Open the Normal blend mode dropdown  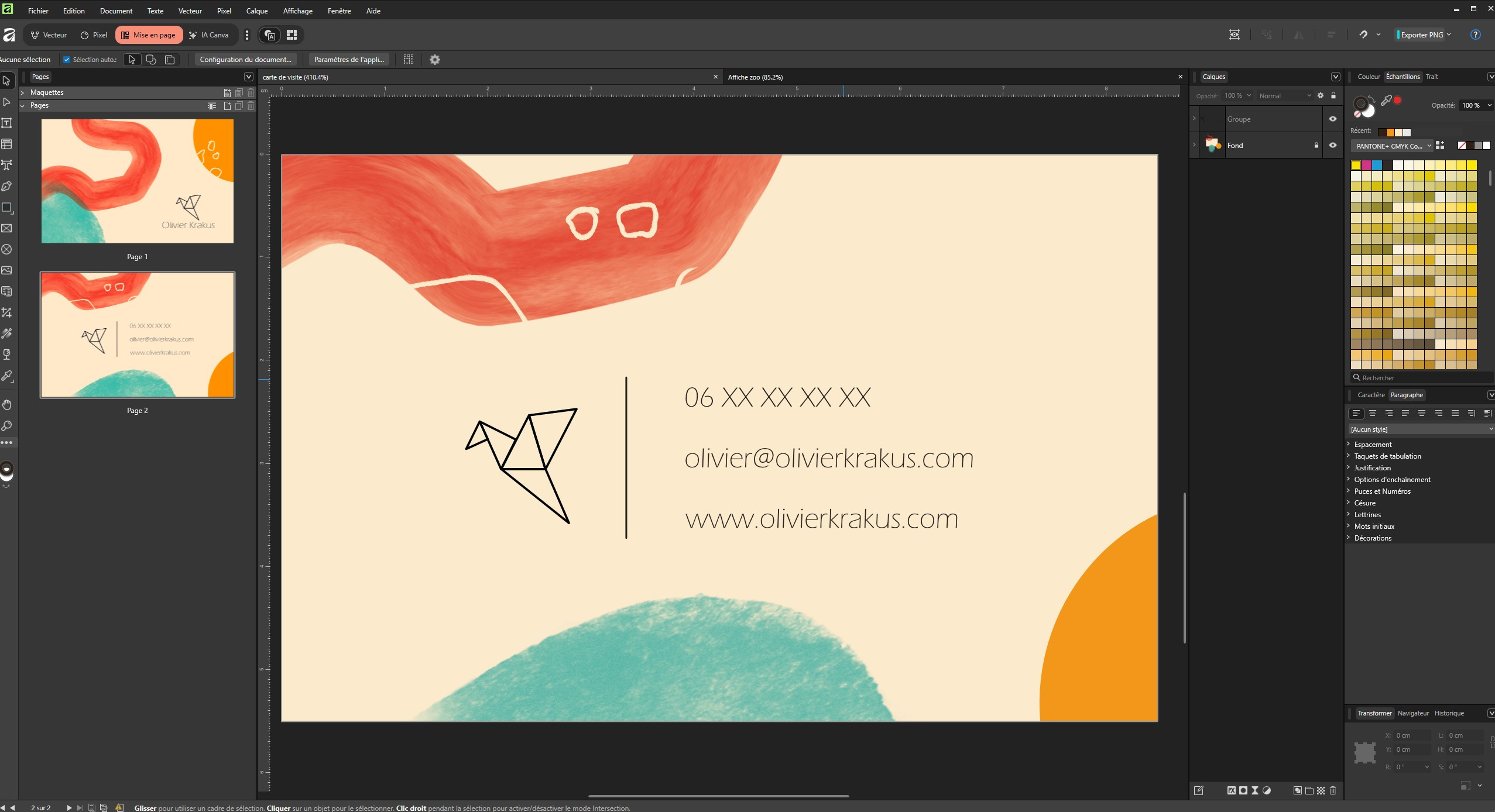(x=1284, y=96)
